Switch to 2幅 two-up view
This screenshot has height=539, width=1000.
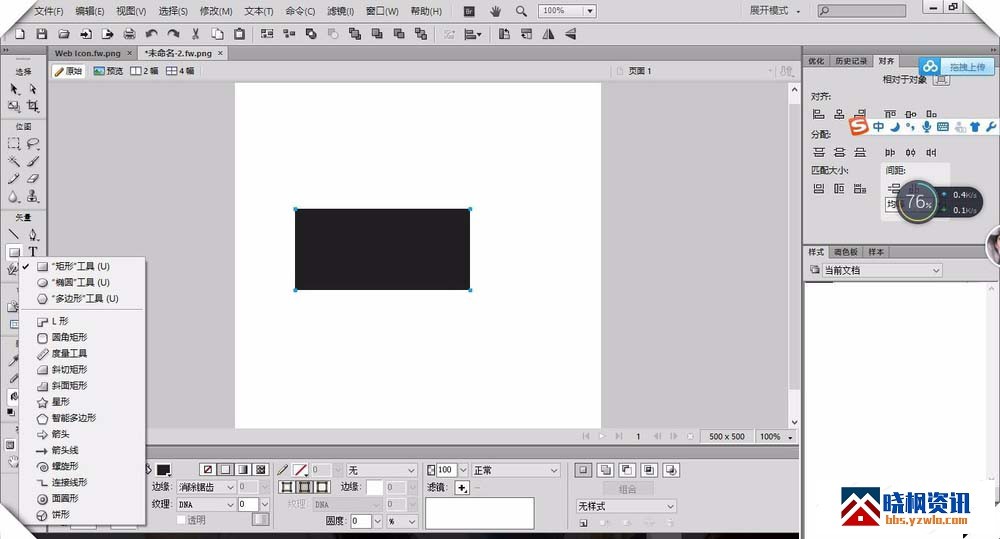point(145,71)
